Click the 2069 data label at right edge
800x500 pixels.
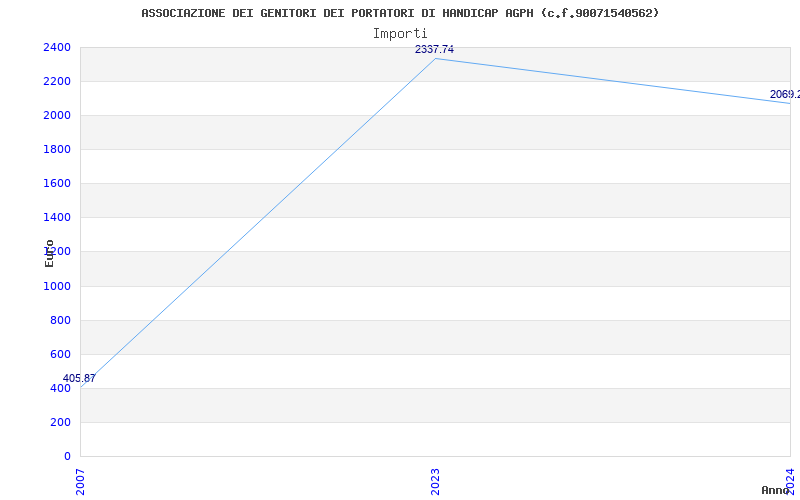click(x=785, y=94)
